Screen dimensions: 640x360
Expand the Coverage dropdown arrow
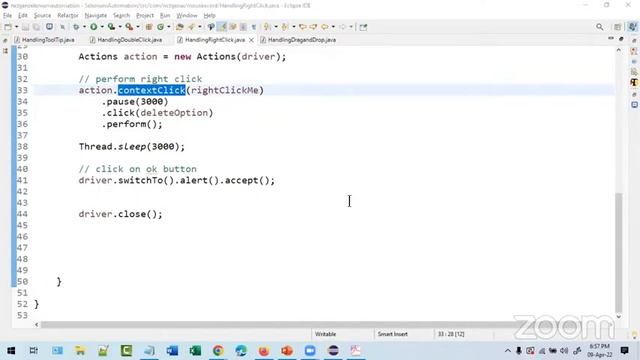[120, 27]
